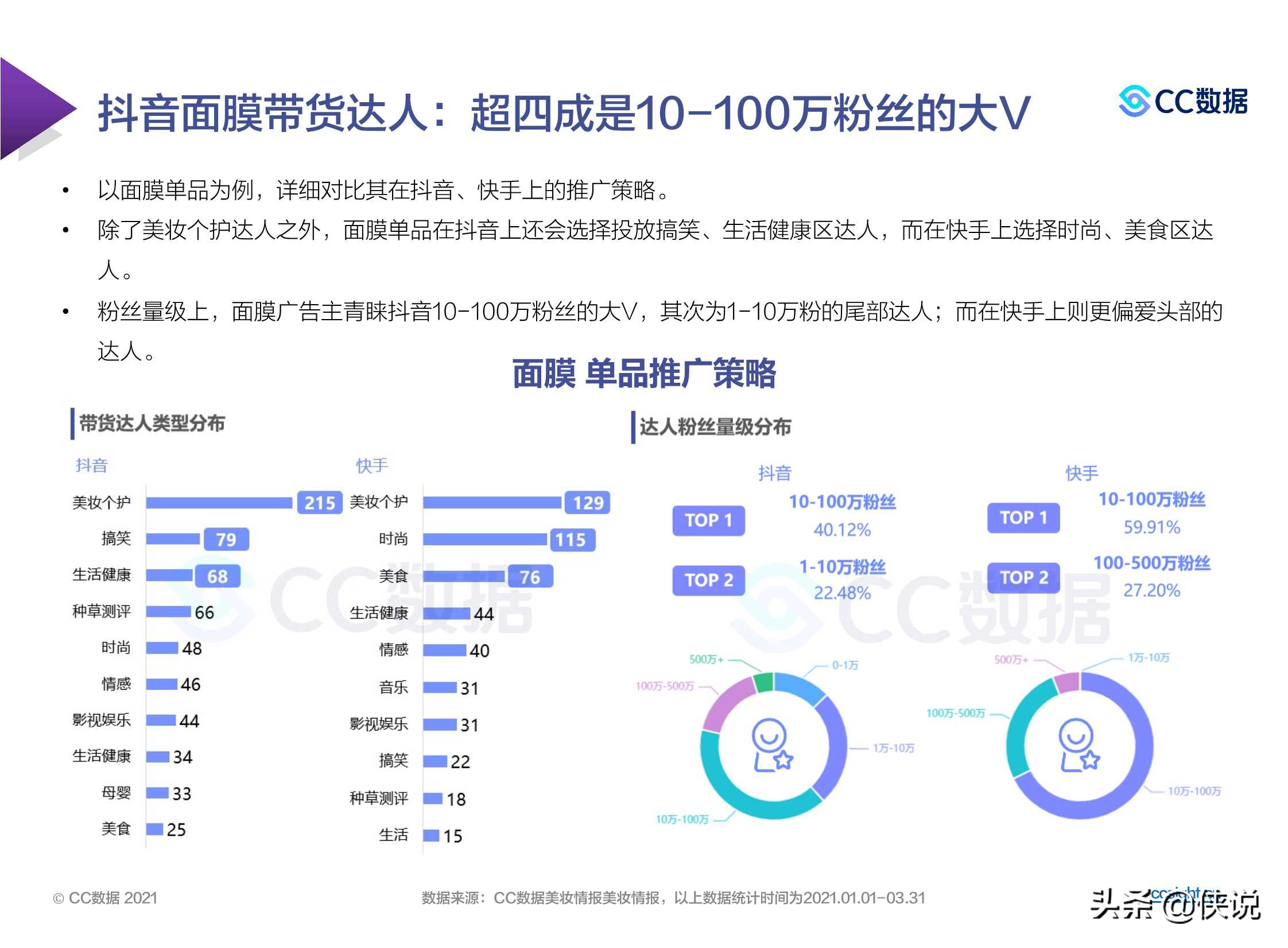
Task: Click the CC数据 logo at top right
Action: [x=1183, y=102]
